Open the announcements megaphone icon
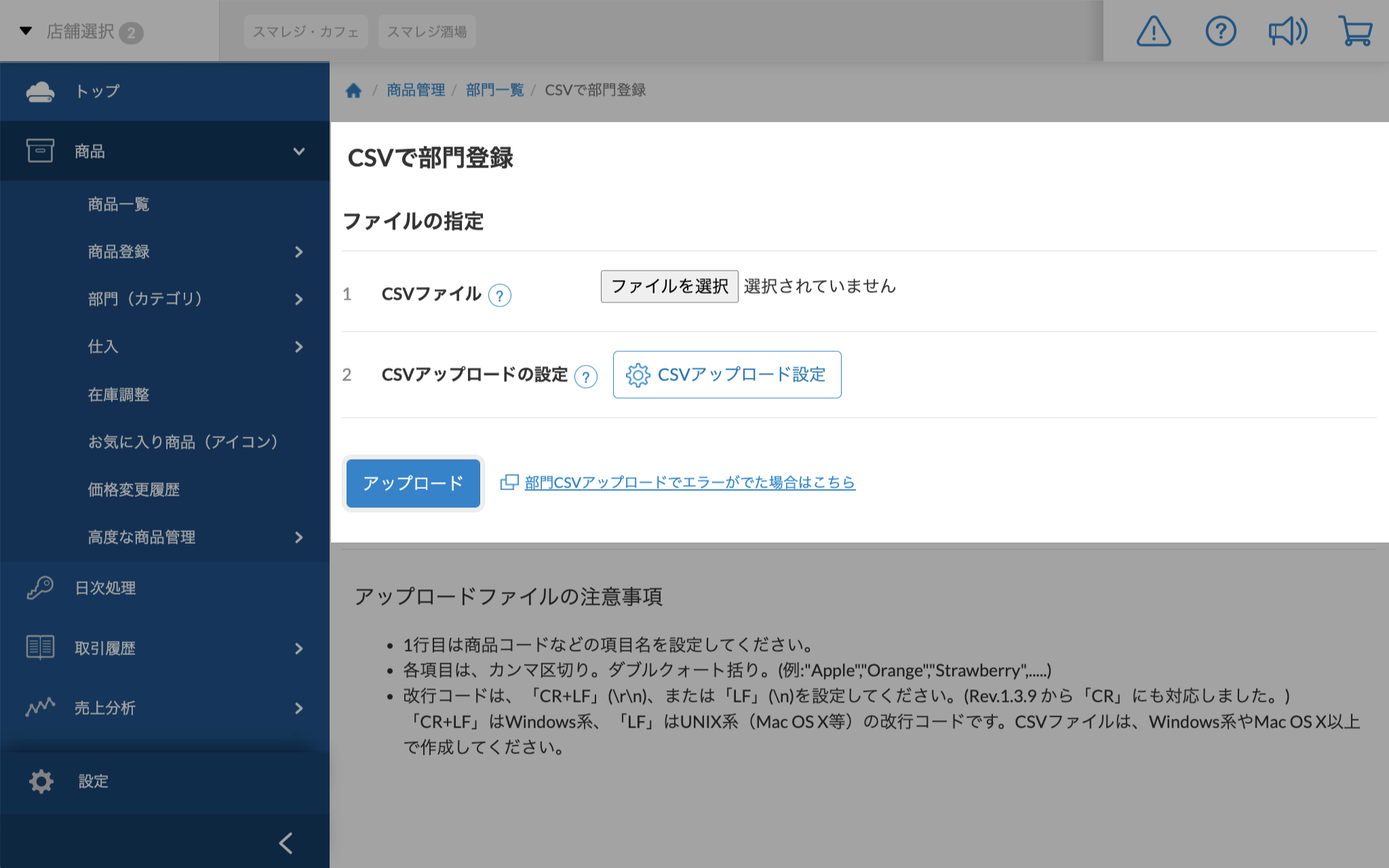Image resolution: width=1389 pixels, height=868 pixels. [1287, 31]
